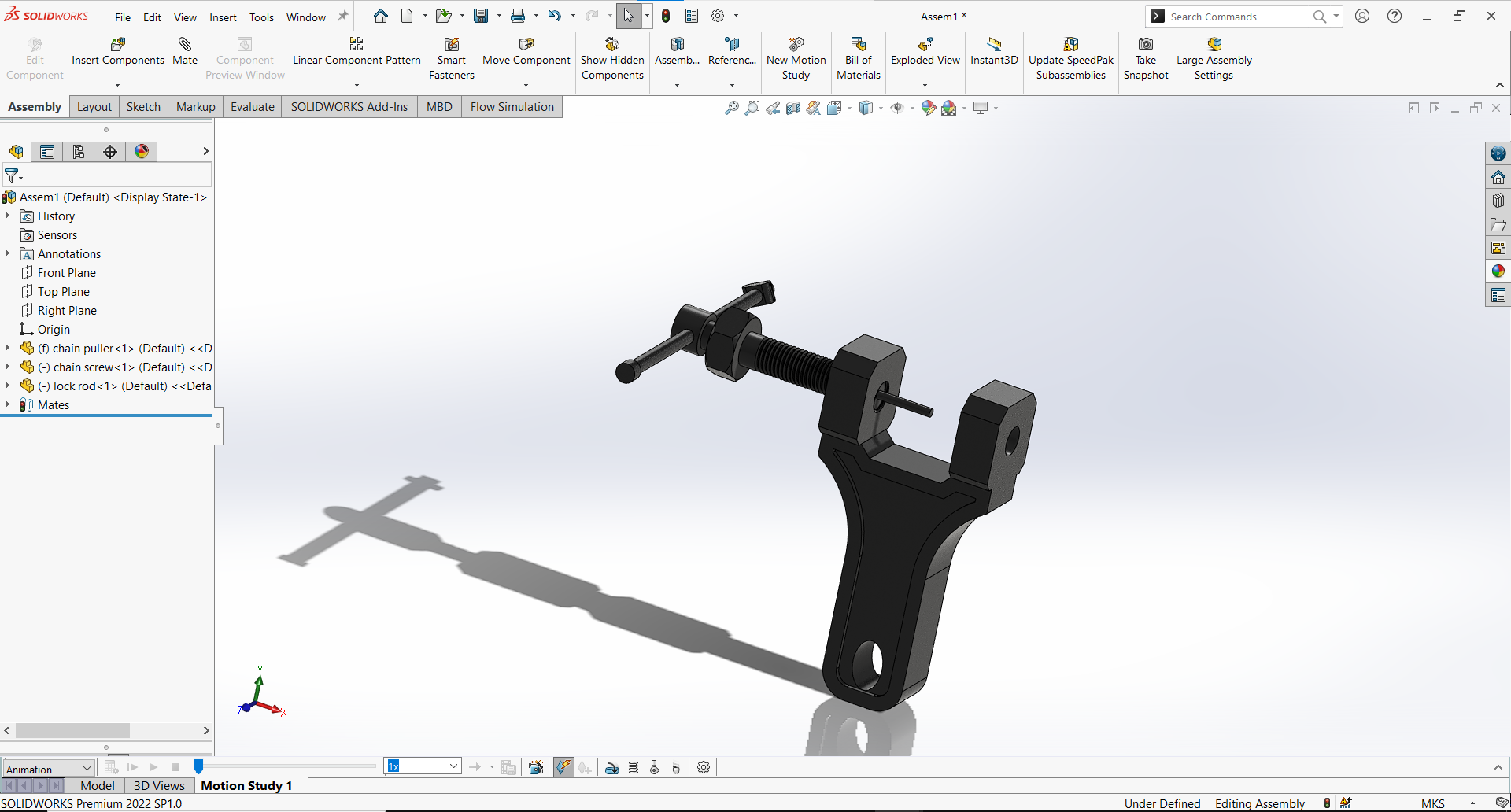Open the Insert menu
Viewport: 1511px width, 812px height.
click(223, 17)
